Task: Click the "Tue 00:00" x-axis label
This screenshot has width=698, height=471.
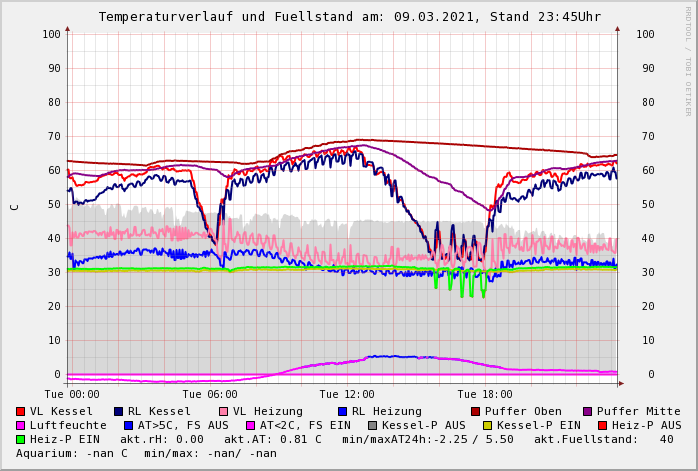Action: tap(72, 394)
